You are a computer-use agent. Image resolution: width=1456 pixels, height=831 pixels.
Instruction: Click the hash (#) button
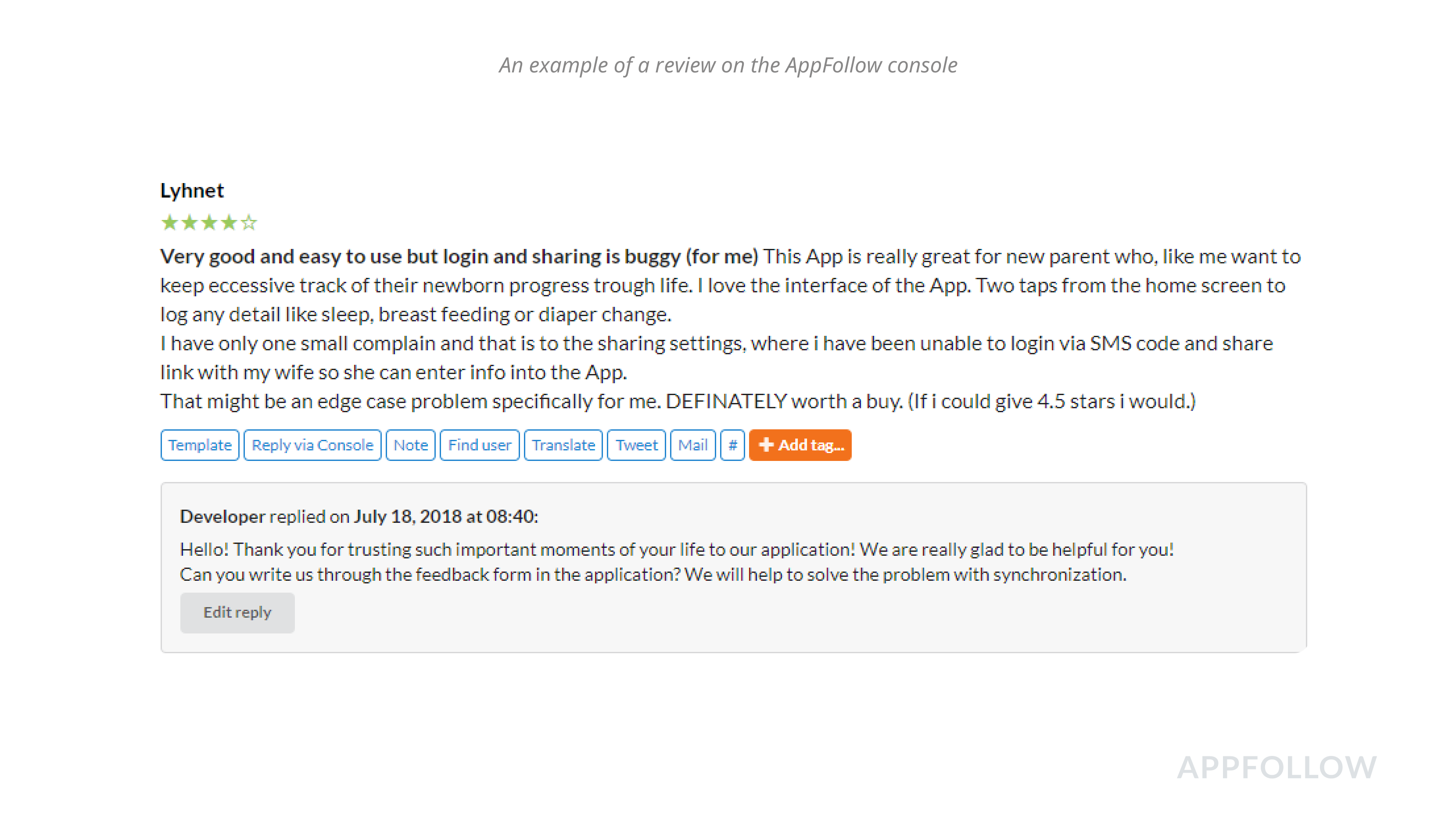point(732,445)
